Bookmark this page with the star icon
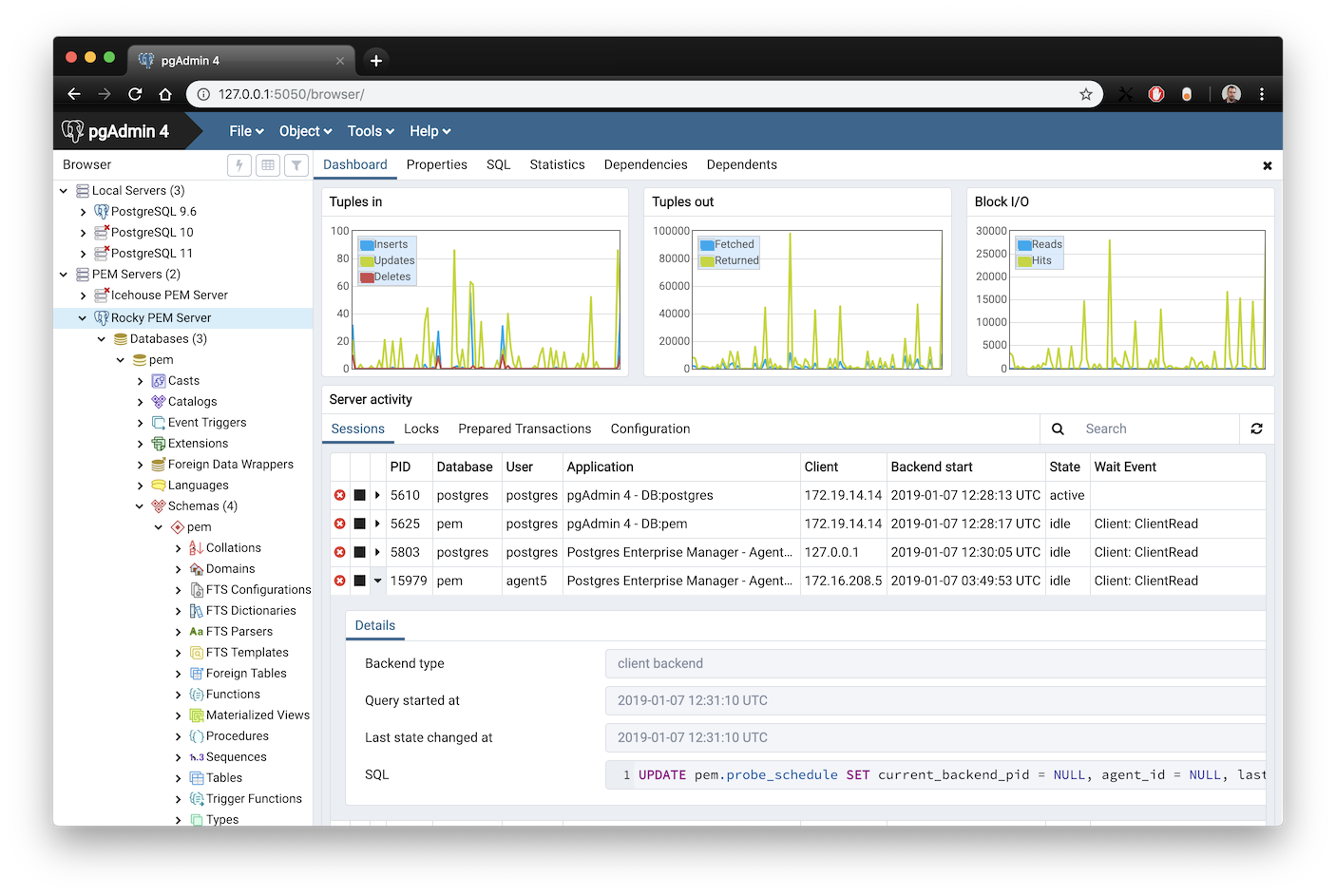 tap(1086, 94)
